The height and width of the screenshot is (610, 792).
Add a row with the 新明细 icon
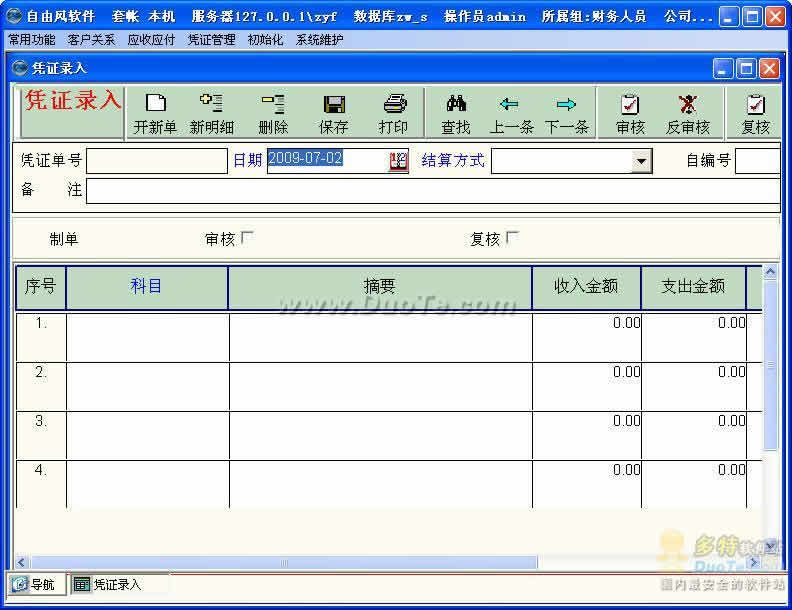212,103
